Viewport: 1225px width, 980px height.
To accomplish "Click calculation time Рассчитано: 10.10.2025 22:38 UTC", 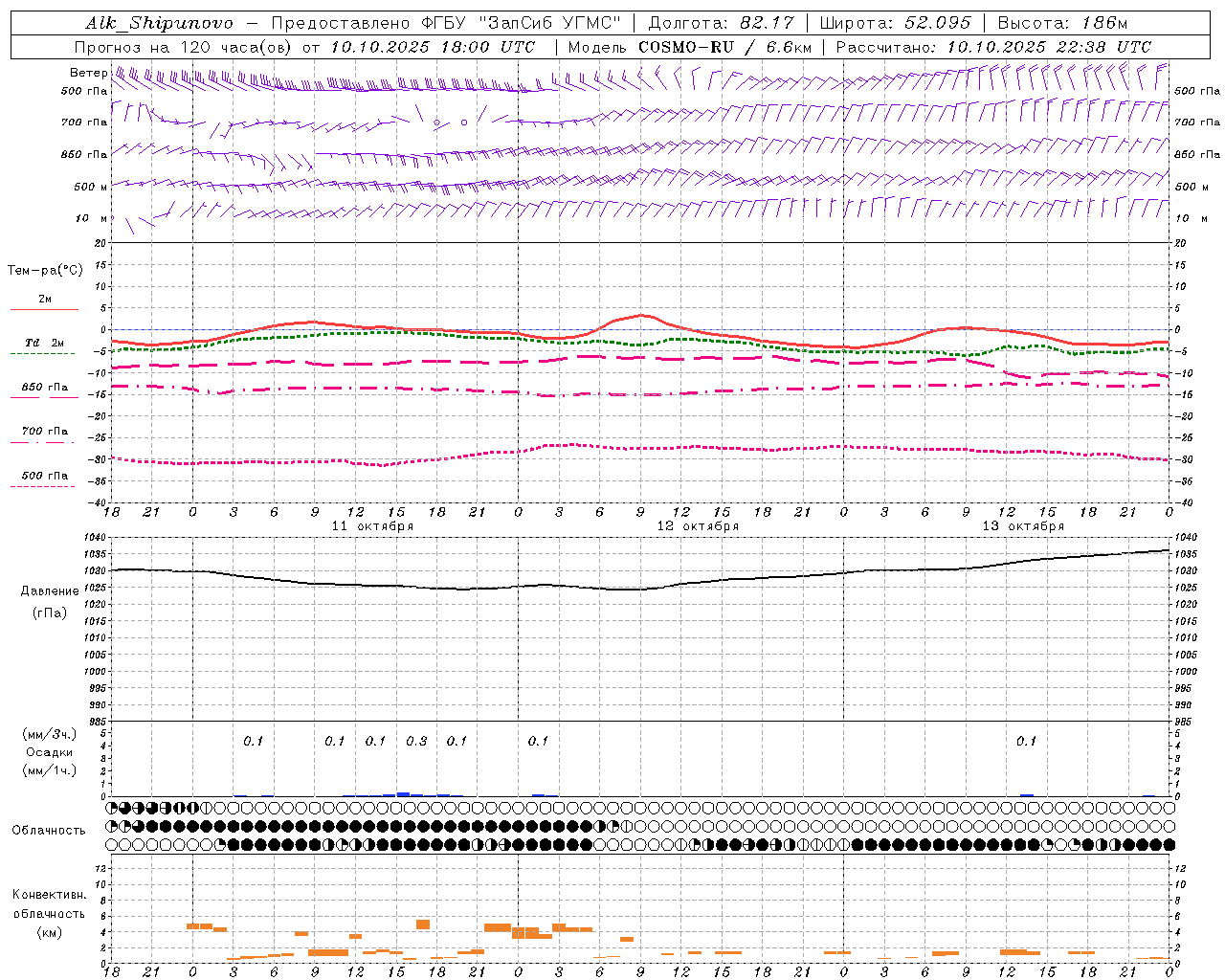I will click(x=993, y=47).
